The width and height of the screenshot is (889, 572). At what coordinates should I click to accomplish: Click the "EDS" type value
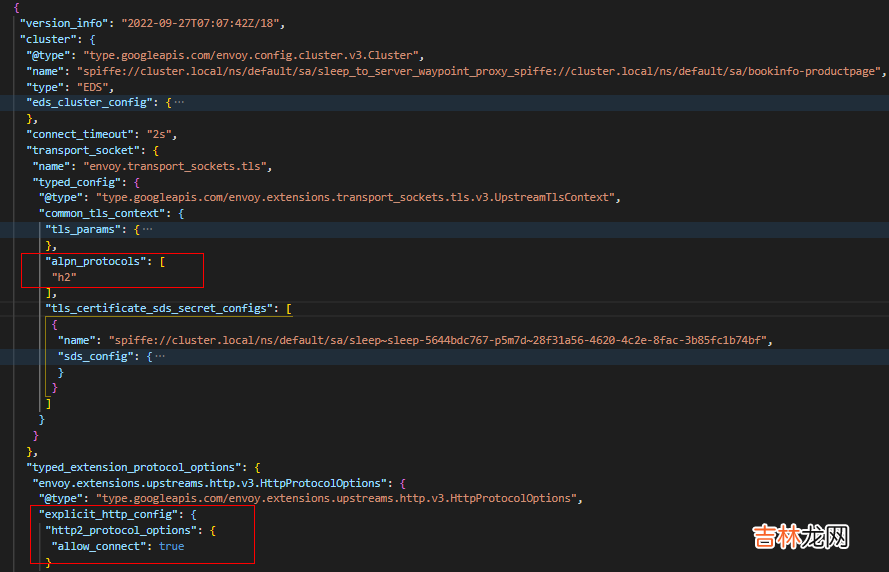[x=96, y=87]
